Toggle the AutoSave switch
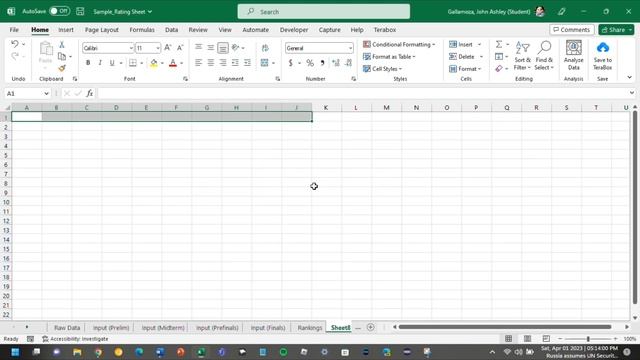Viewport: 640px width, 360px height. click(x=59, y=11)
